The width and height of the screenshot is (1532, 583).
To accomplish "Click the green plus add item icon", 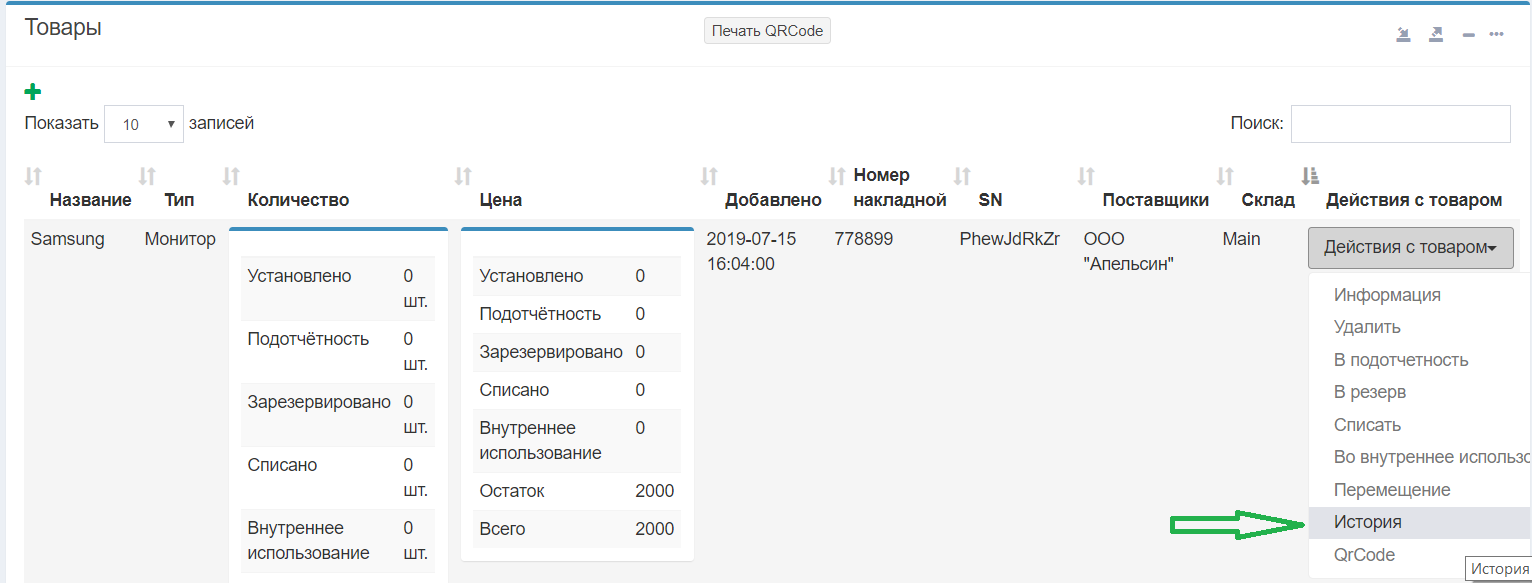I will coord(33,92).
